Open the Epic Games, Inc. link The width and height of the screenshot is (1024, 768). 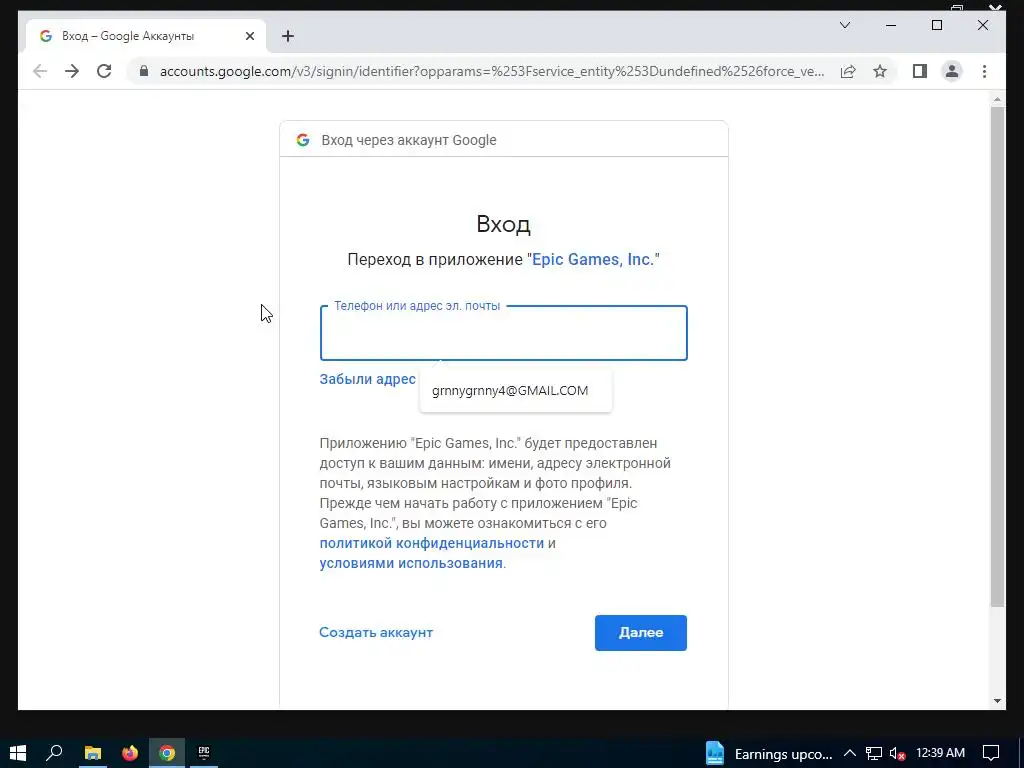coord(592,259)
